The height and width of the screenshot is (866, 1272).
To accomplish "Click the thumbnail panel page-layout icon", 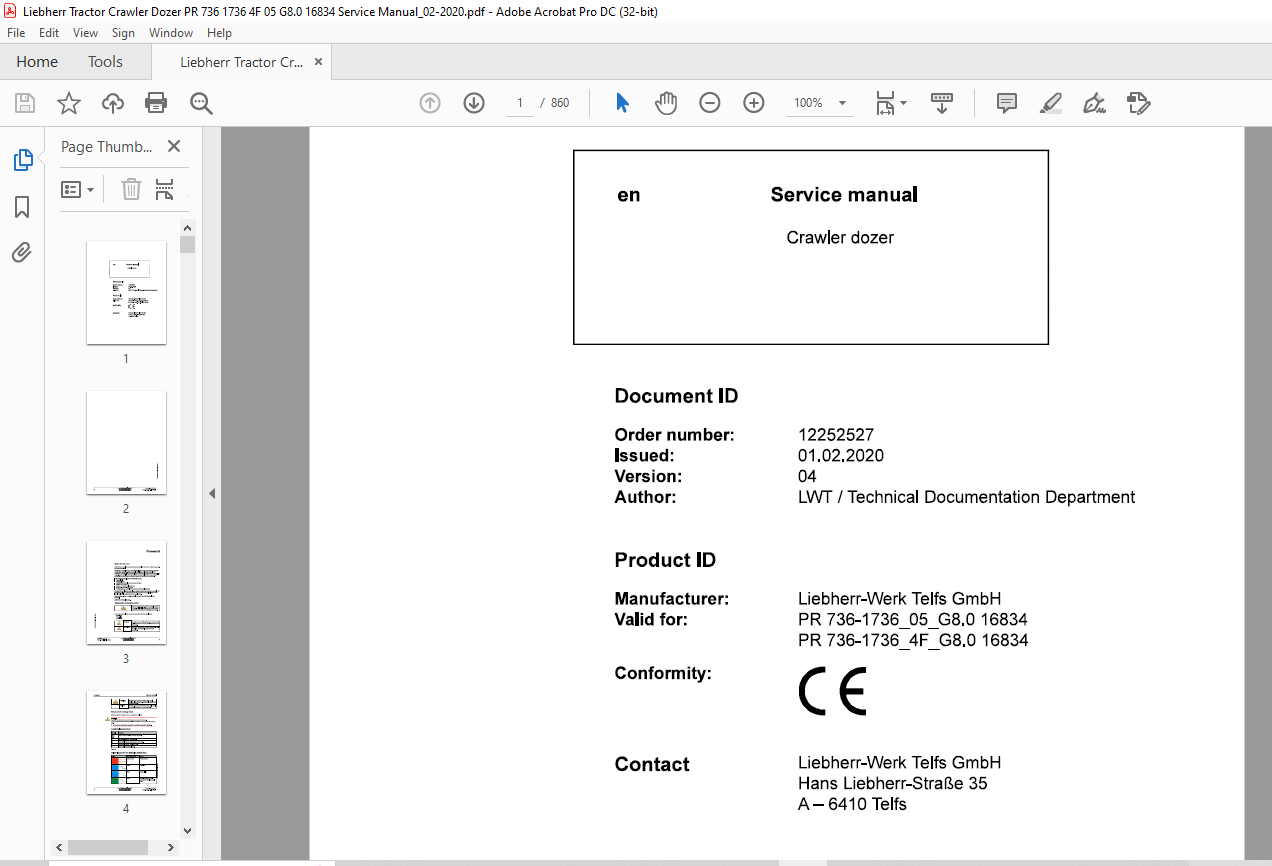I will coord(165,189).
